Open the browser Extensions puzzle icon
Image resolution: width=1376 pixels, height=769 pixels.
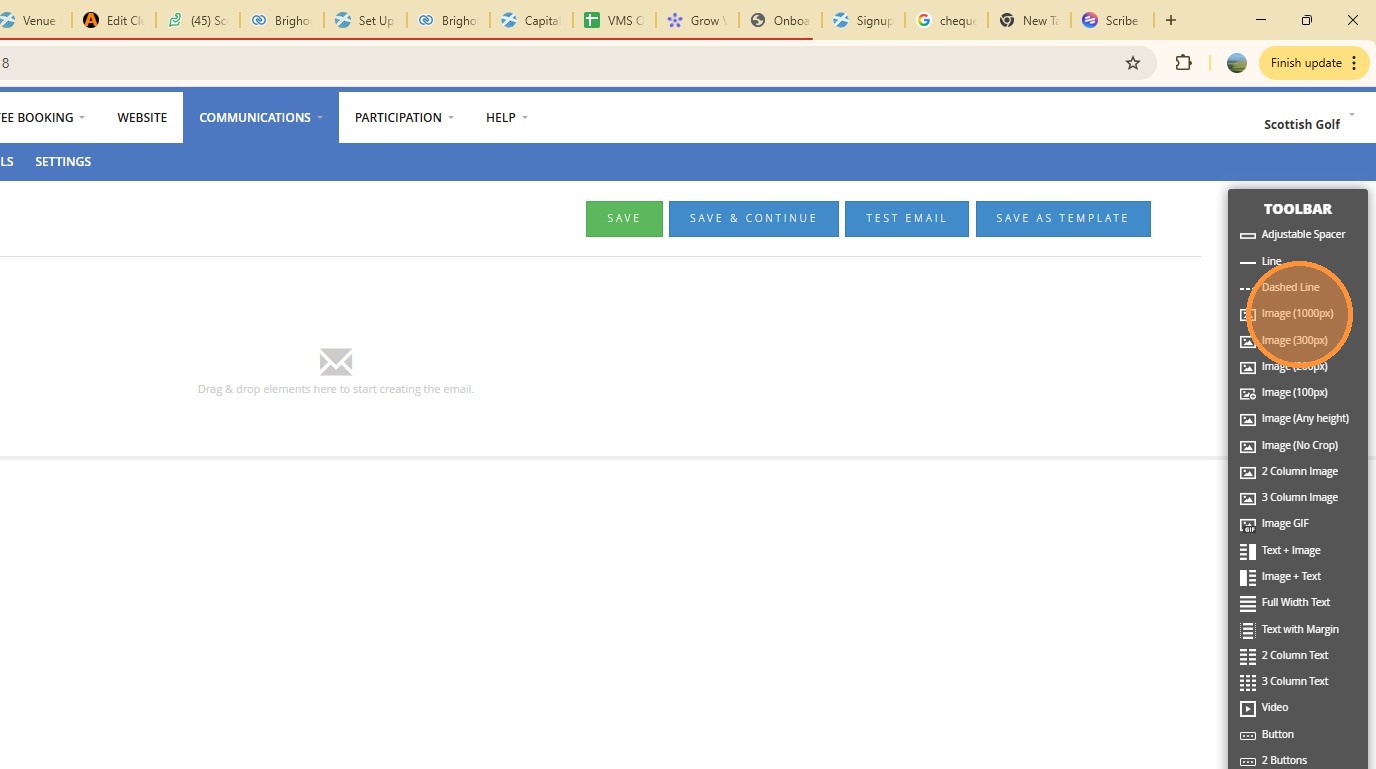(x=1184, y=63)
